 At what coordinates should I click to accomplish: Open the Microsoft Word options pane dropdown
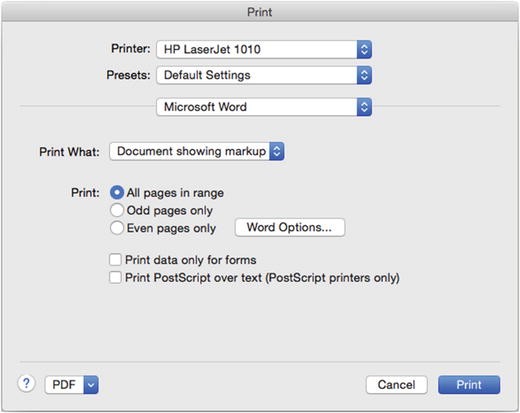pos(264,107)
